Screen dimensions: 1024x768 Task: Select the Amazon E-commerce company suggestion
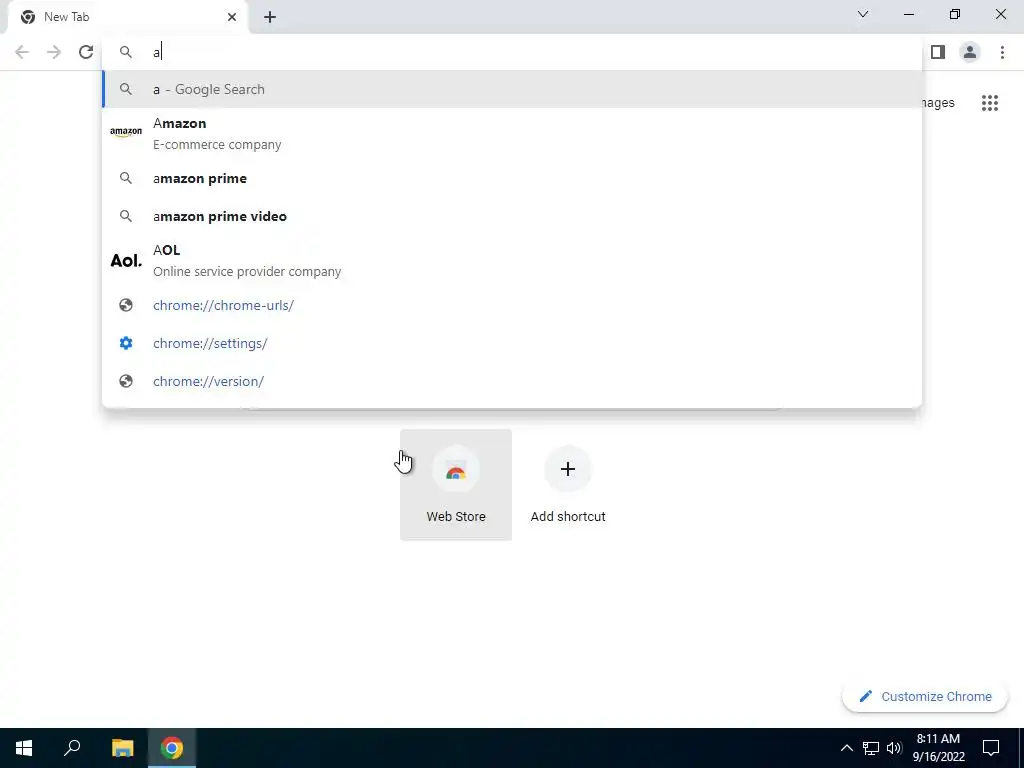click(512, 133)
